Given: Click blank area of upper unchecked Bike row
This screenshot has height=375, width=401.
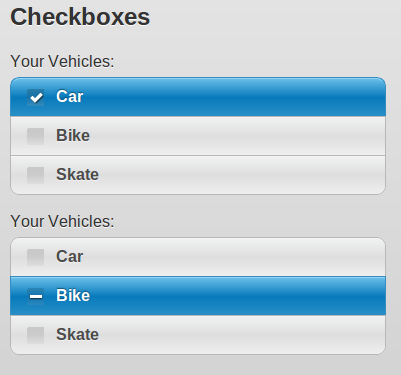Looking at the screenshot, I should [233, 136].
